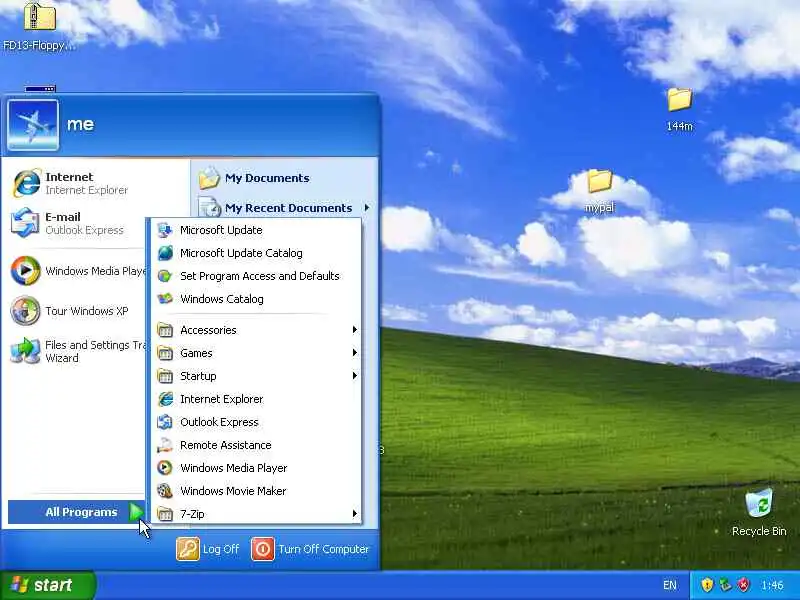Click the pinned E-mail Outlook Express icon
The width and height of the screenshot is (800, 600).
pos(26,223)
